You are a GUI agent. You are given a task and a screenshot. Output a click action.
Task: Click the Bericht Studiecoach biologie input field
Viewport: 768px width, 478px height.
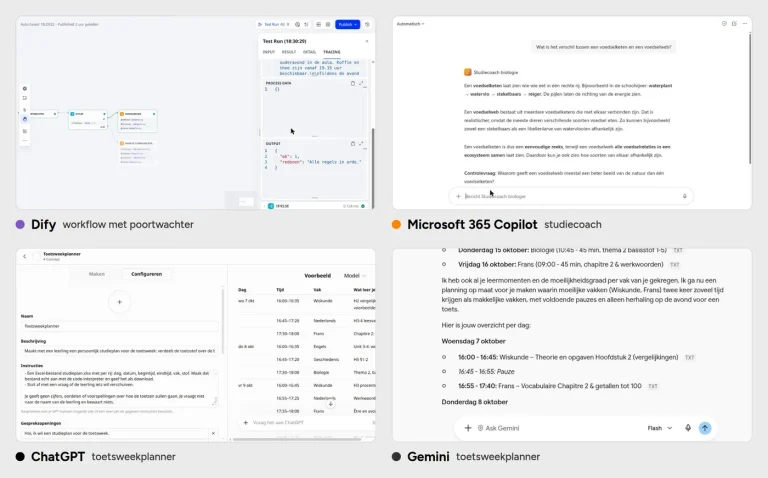coord(571,196)
